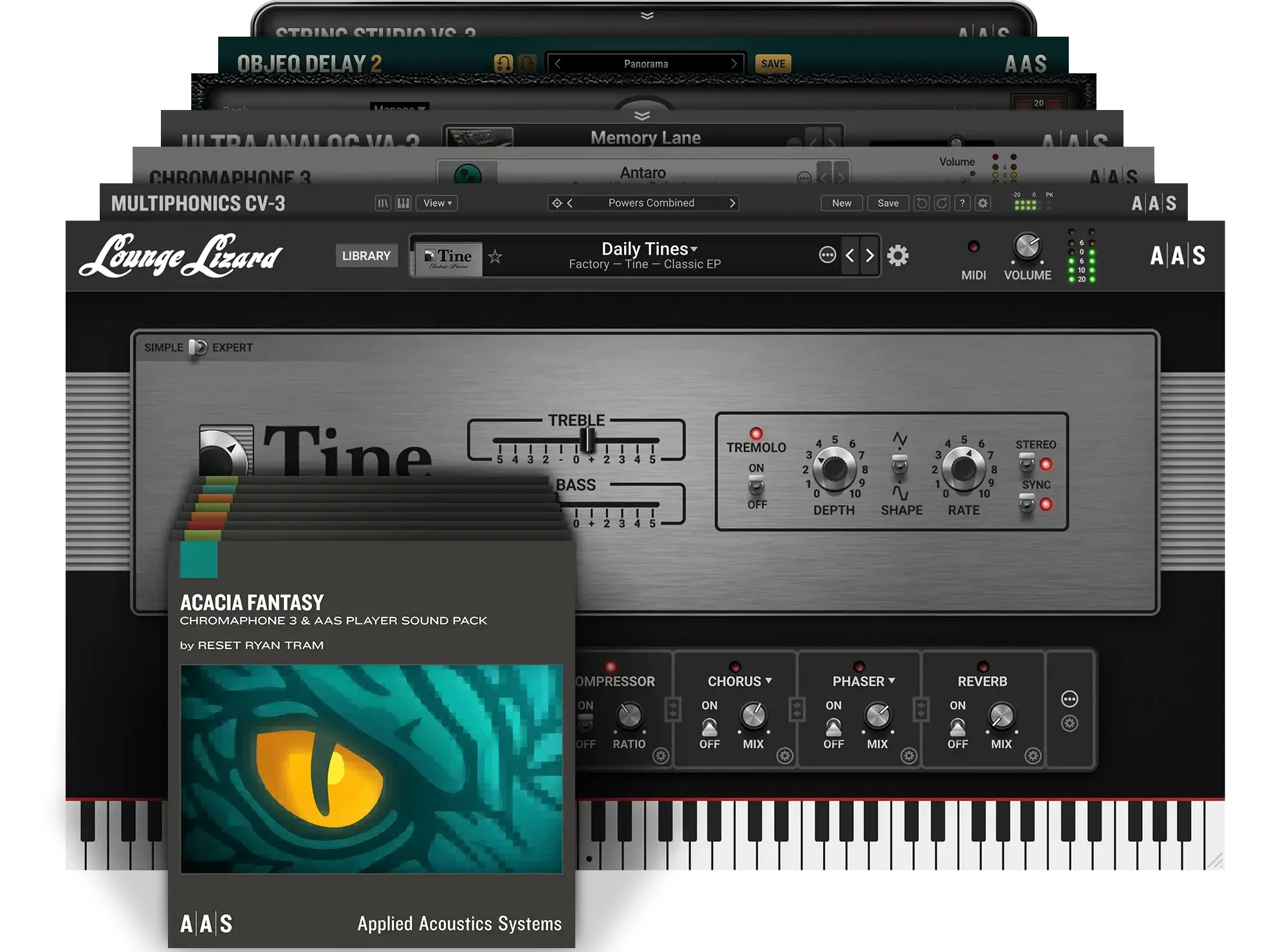Show the Multiphonics CV-3 keyboard icon
This screenshot has height=952, width=1285.
pyautogui.click(x=403, y=203)
